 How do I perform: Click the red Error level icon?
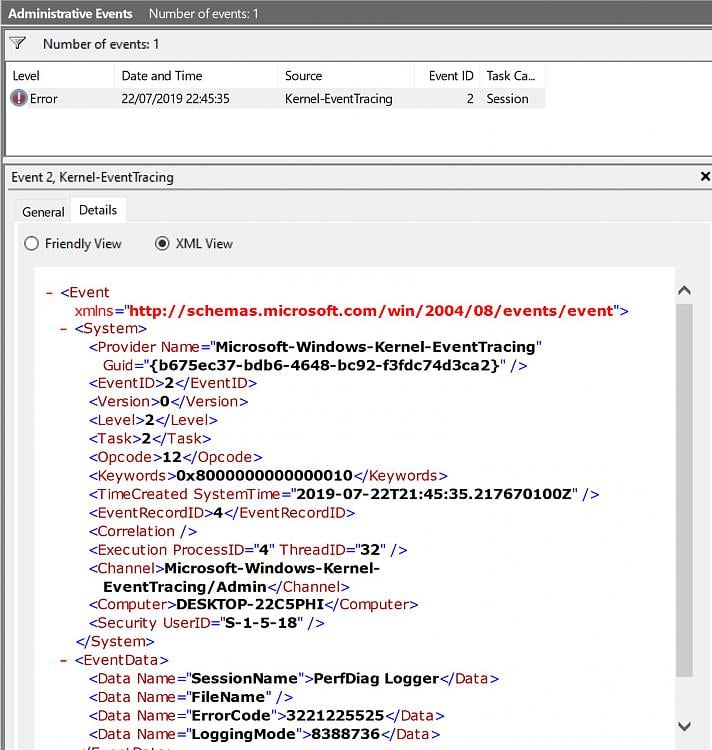(x=18, y=98)
